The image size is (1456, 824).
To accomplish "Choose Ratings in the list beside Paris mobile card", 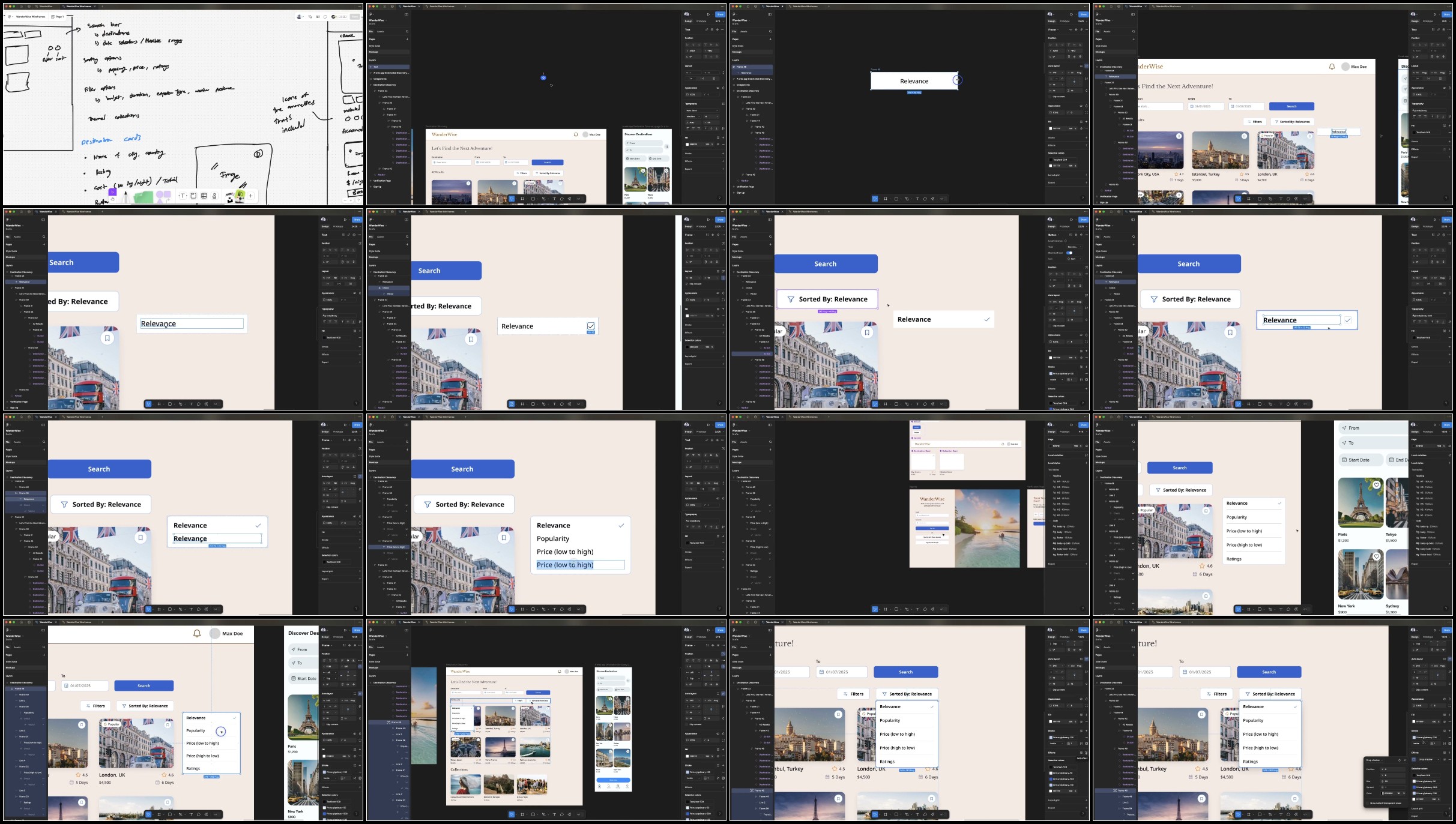I will pyautogui.click(x=1234, y=559).
